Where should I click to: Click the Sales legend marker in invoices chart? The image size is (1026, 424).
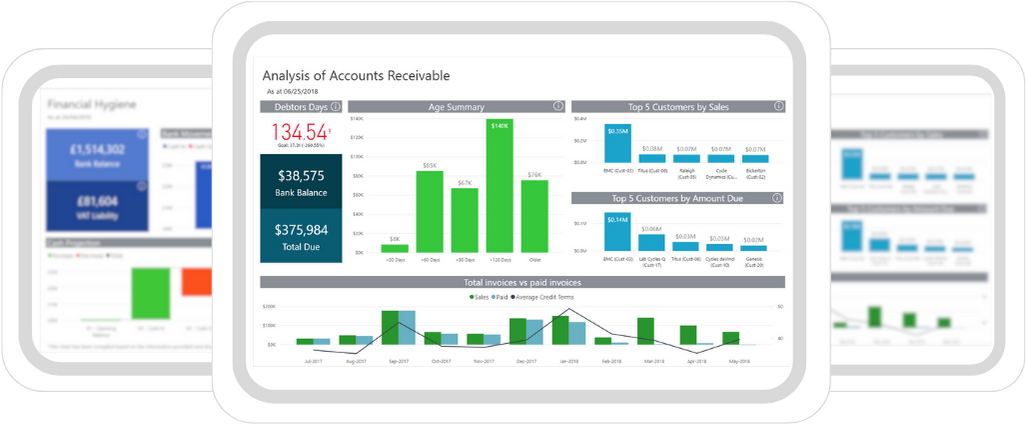tap(471, 297)
